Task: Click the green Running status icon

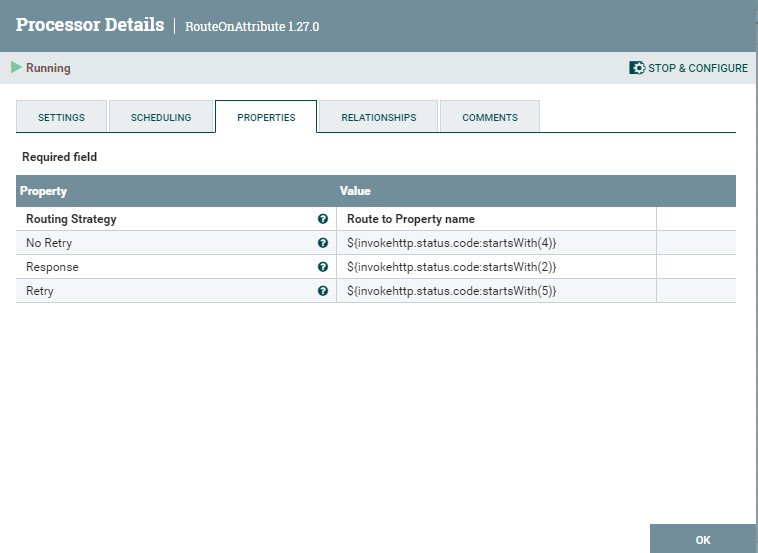Action: coord(16,68)
